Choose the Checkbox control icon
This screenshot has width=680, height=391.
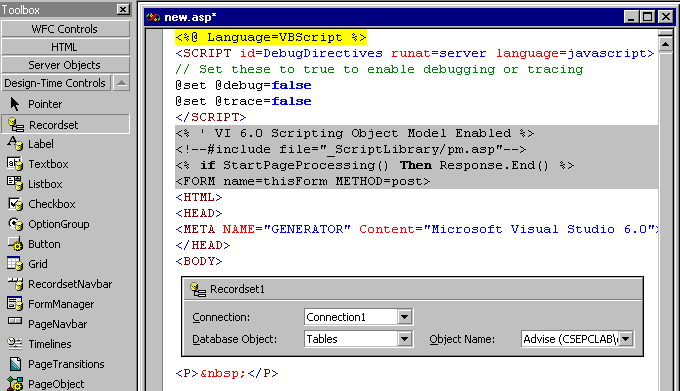tap(15, 204)
